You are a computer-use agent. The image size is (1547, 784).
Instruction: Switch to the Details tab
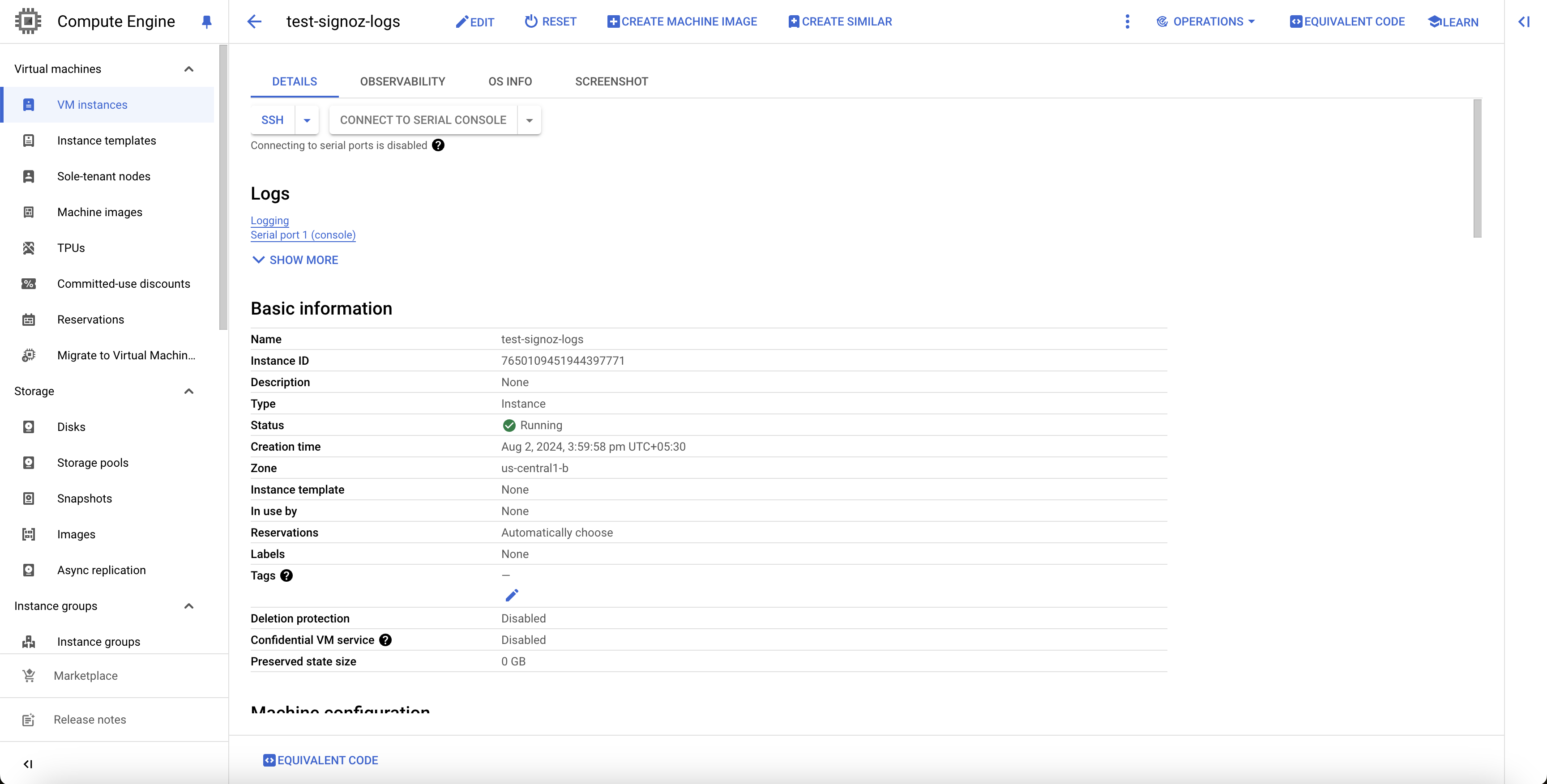(x=294, y=81)
